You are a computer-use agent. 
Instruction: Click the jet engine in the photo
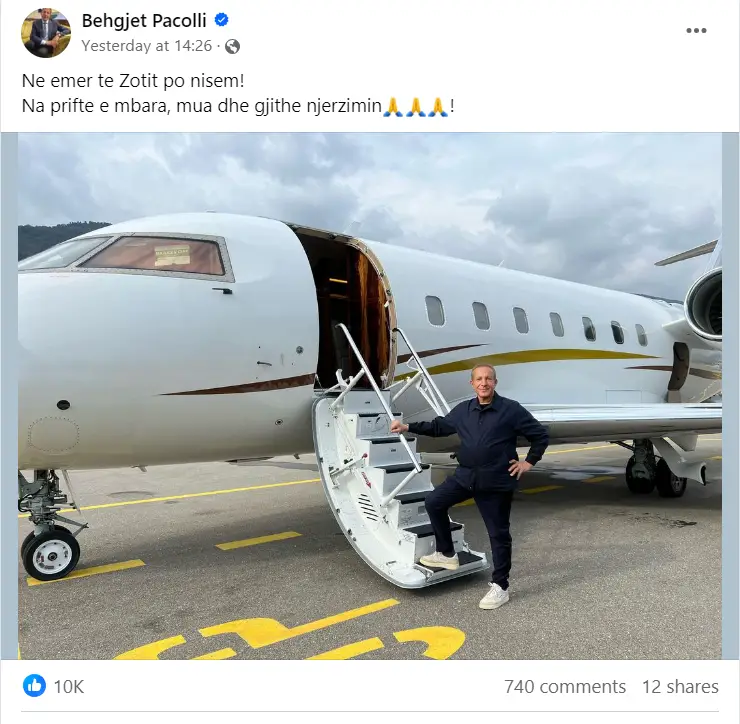click(x=703, y=304)
